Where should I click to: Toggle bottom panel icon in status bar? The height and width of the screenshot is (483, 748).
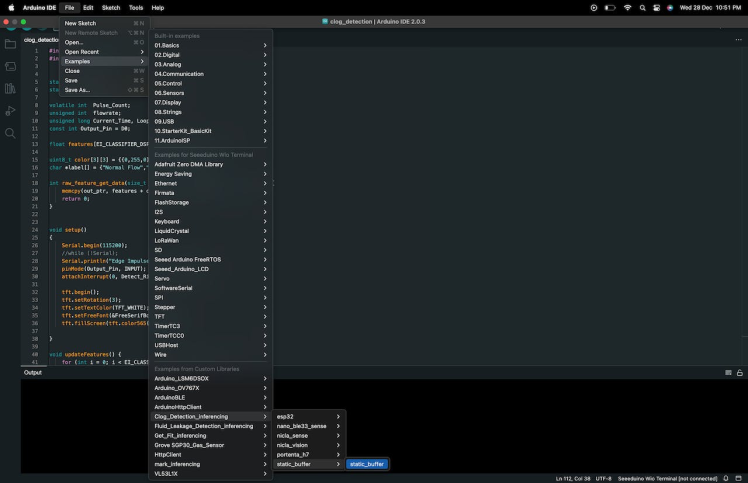(740, 478)
